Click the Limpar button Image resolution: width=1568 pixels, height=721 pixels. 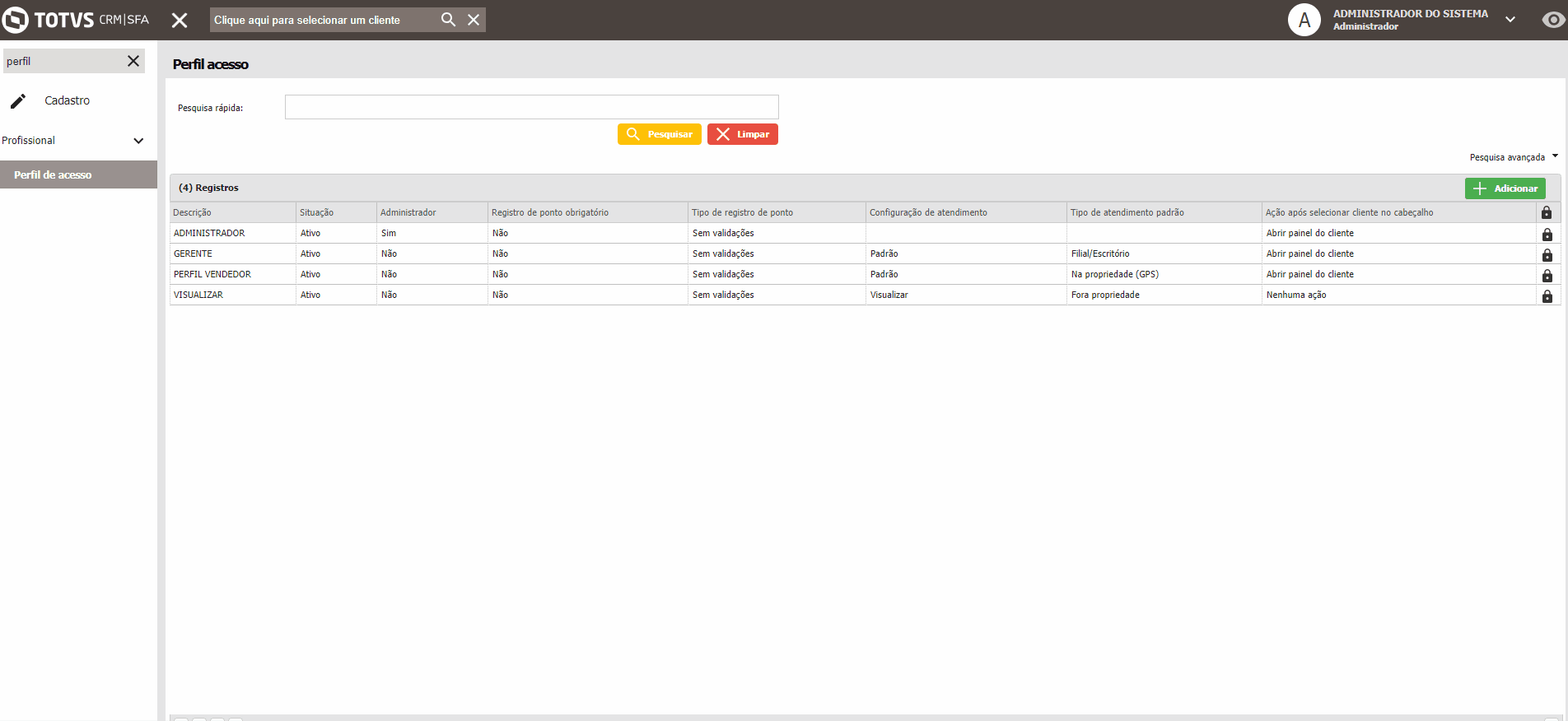(742, 134)
